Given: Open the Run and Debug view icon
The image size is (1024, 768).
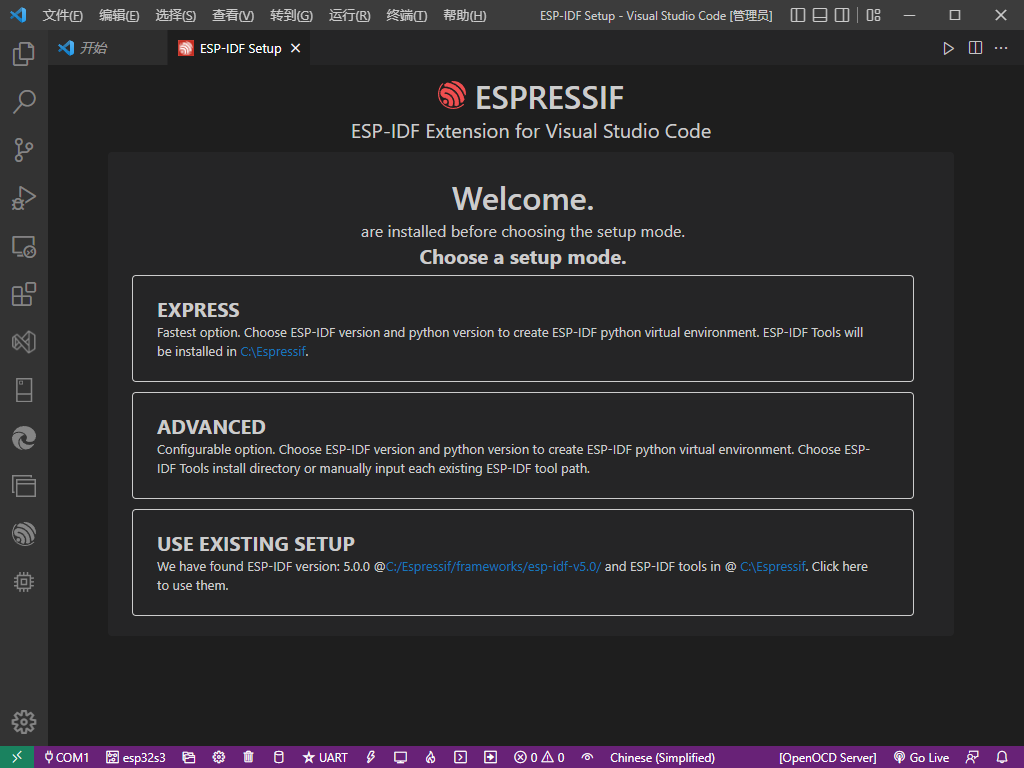Looking at the screenshot, I should [x=24, y=198].
